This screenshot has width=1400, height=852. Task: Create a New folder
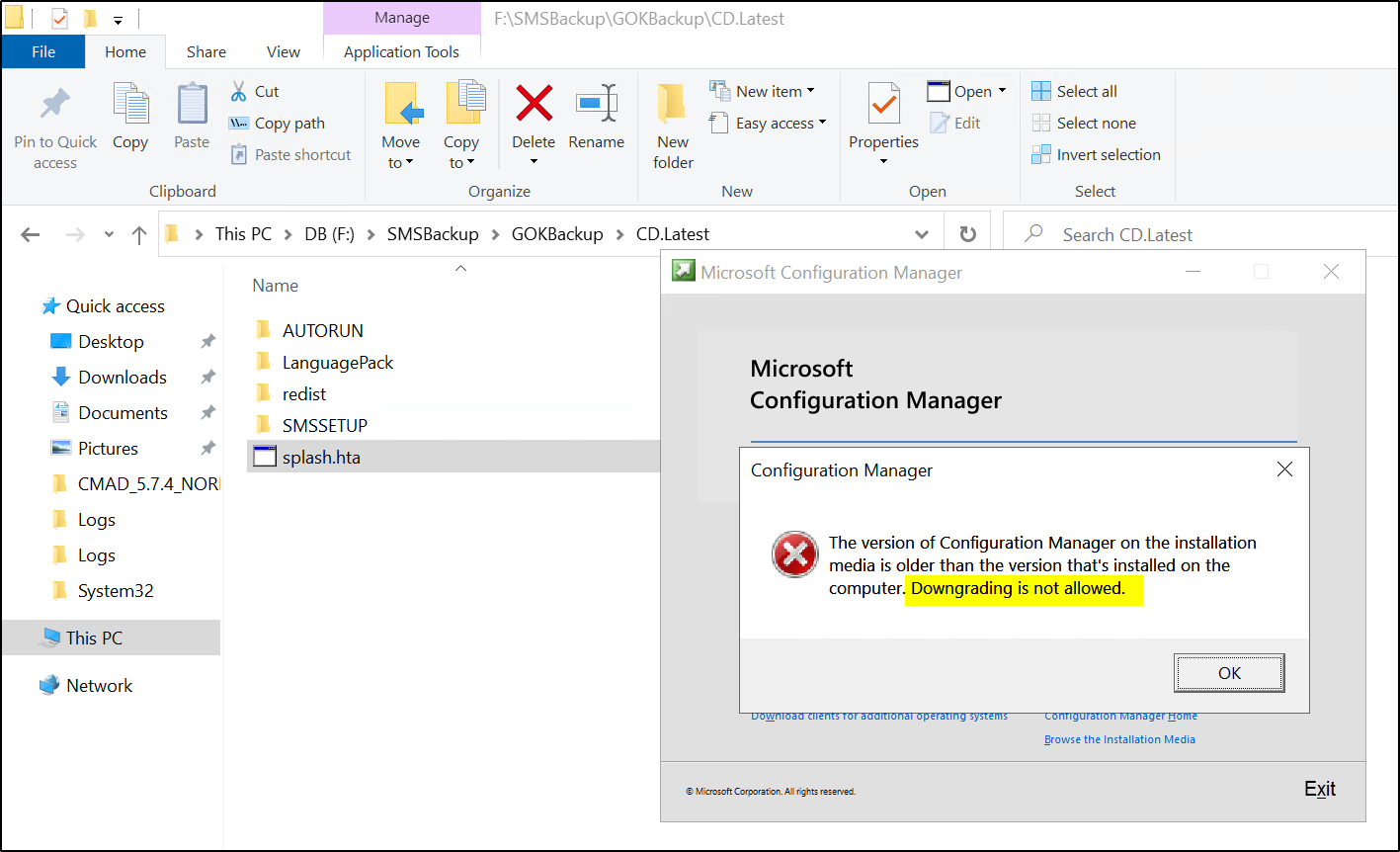click(673, 127)
